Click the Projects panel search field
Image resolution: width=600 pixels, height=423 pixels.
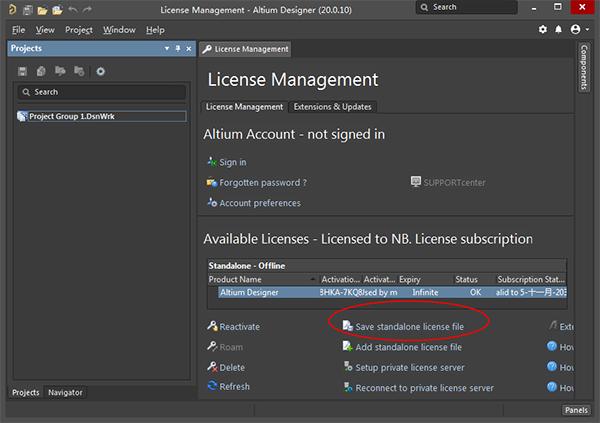(102, 92)
